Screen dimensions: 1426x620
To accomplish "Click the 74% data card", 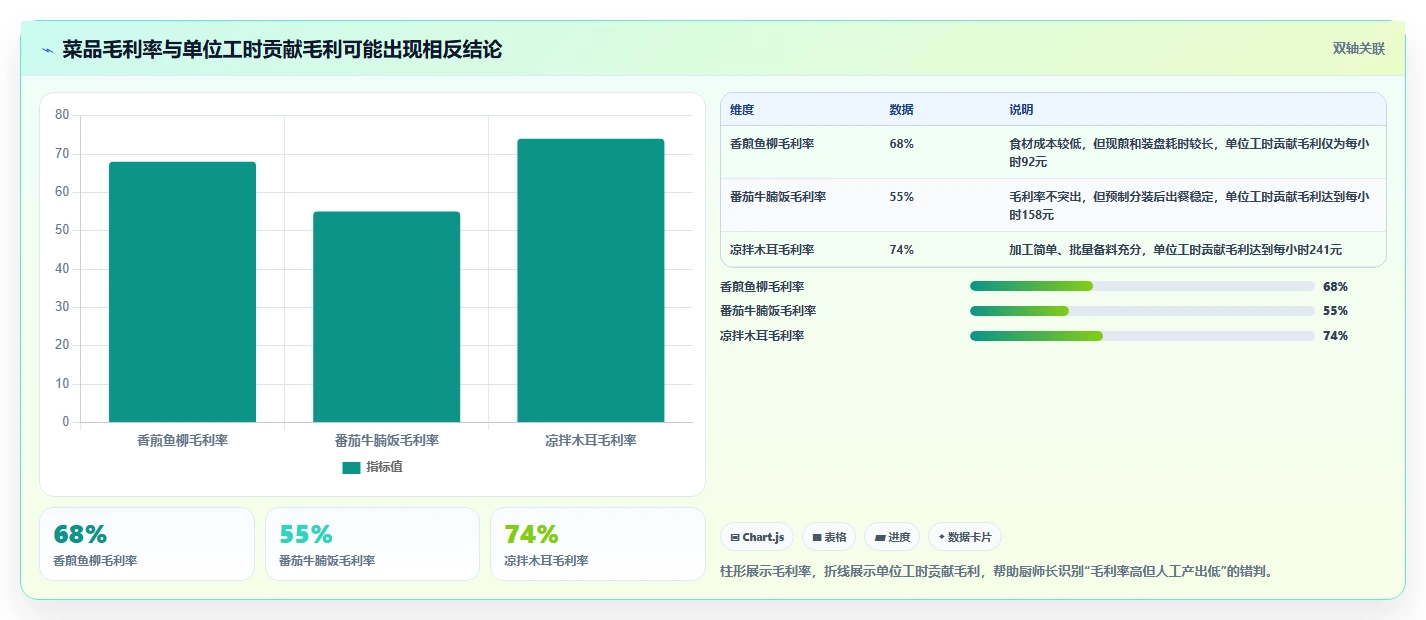I will pyautogui.click(x=597, y=544).
